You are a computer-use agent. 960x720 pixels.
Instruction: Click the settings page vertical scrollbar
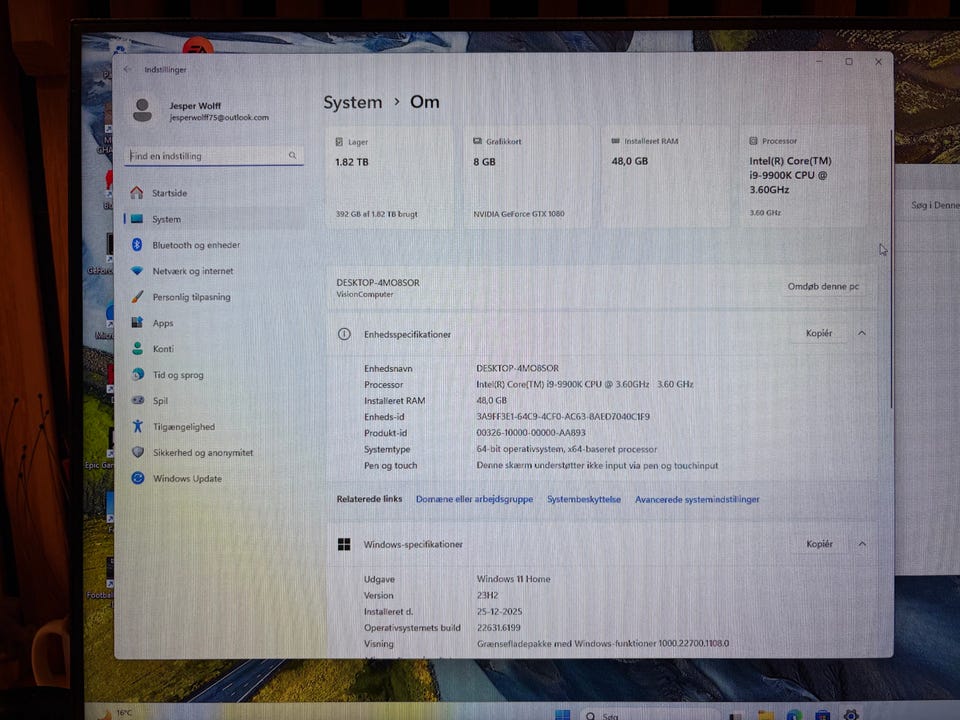(891, 269)
